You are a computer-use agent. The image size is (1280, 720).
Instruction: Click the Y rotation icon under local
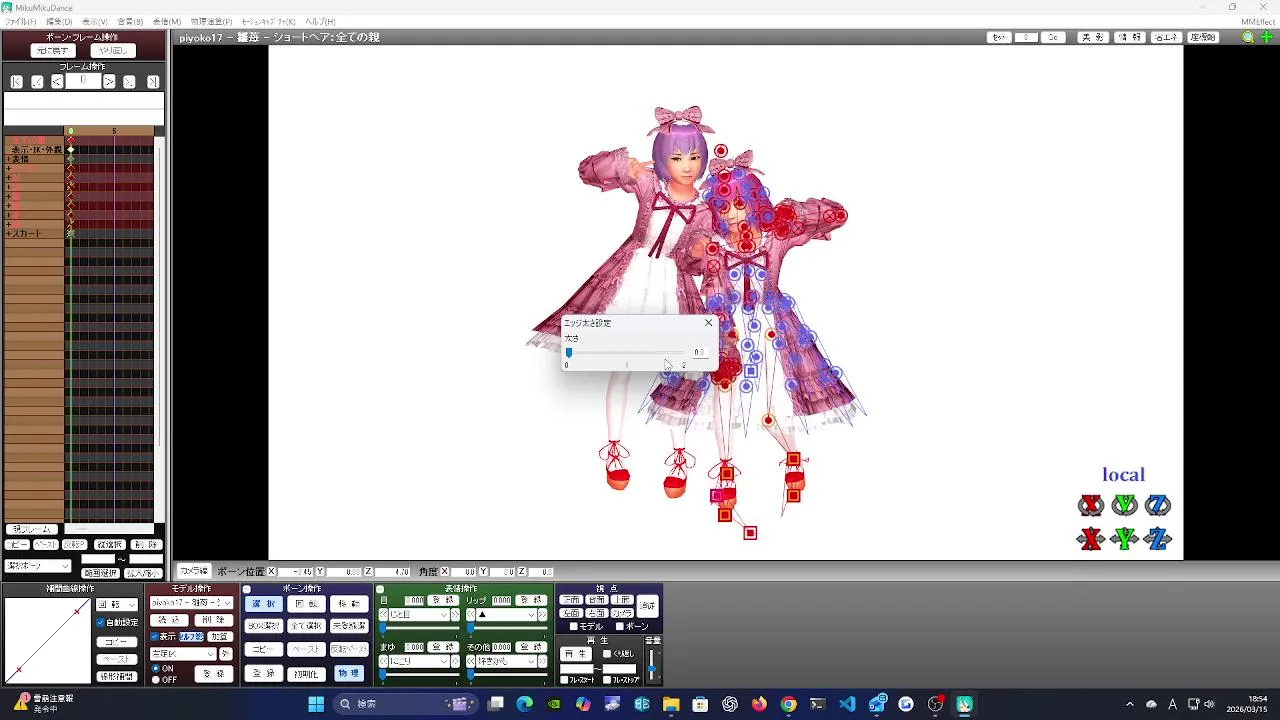[1125, 505]
